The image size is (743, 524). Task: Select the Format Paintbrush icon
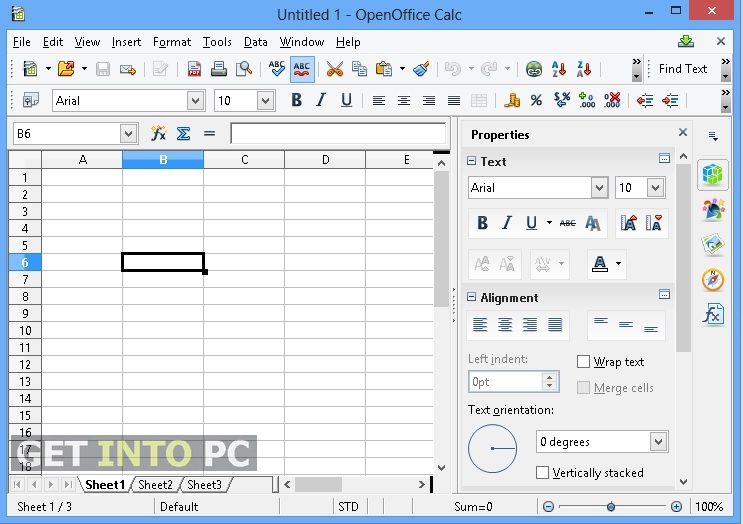pyautogui.click(x=421, y=69)
